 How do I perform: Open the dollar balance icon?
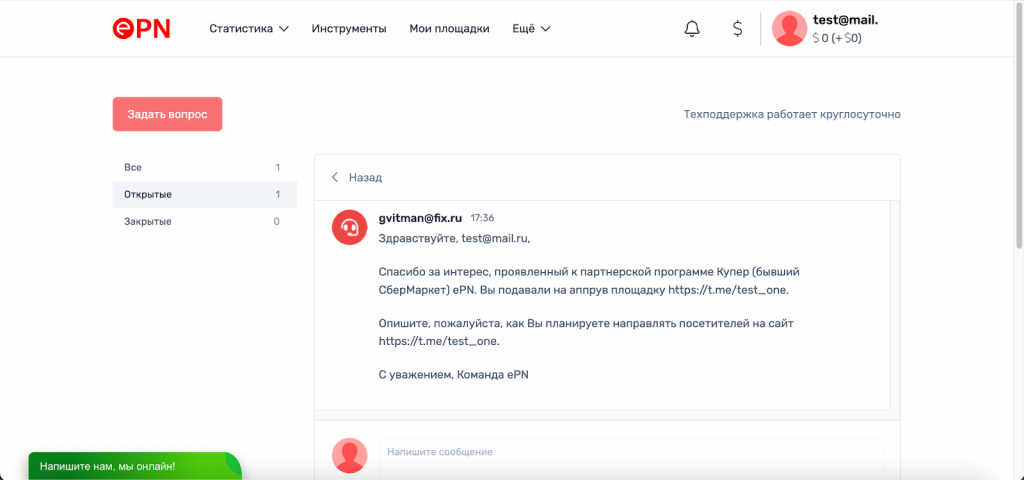pyautogui.click(x=737, y=29)
